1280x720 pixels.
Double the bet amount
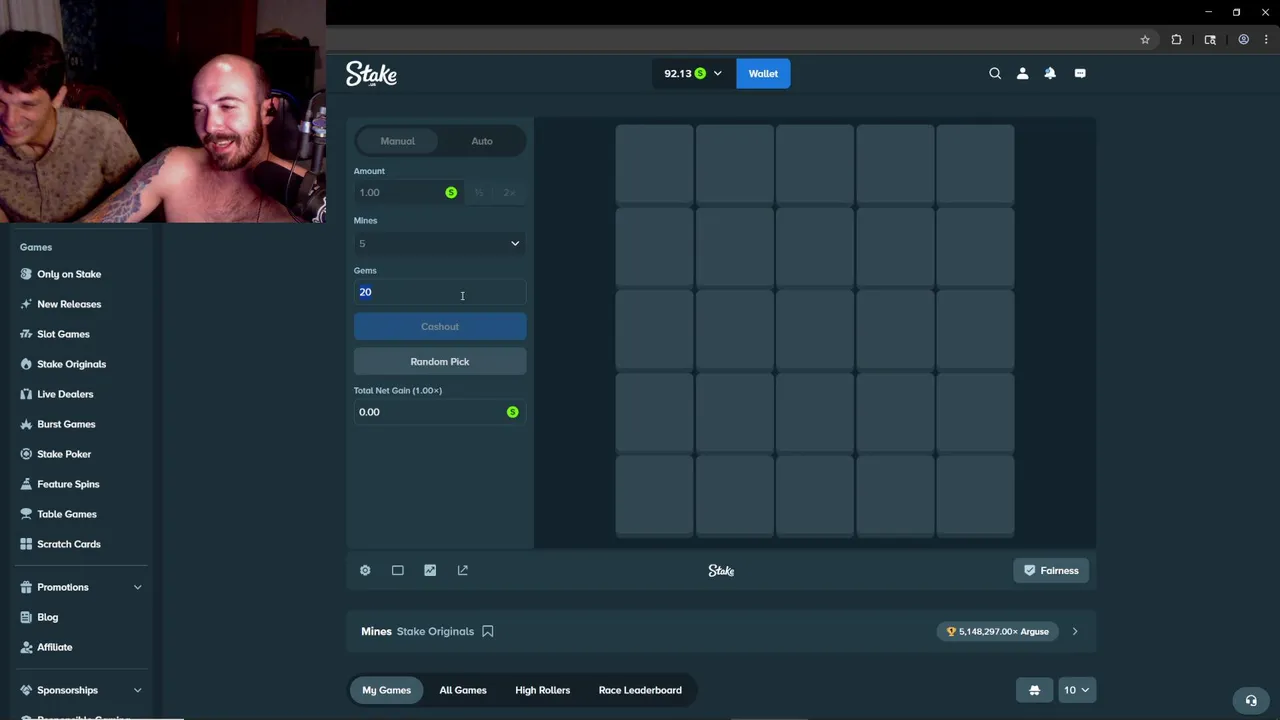[x=509, y=192]
